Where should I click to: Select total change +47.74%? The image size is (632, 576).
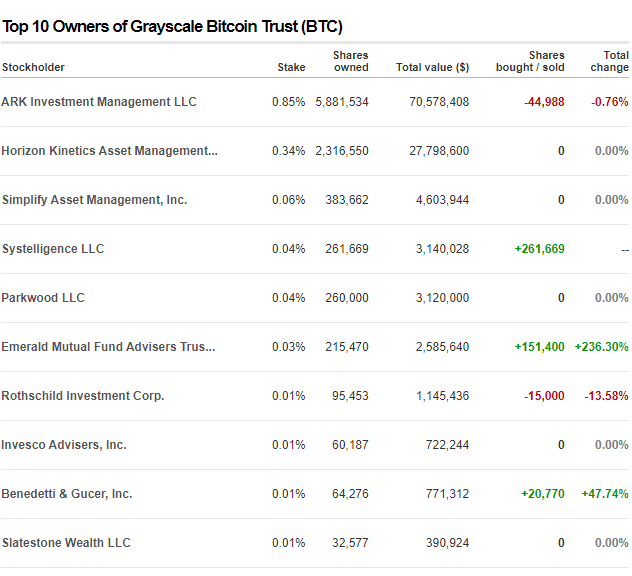tap(605, 493)
